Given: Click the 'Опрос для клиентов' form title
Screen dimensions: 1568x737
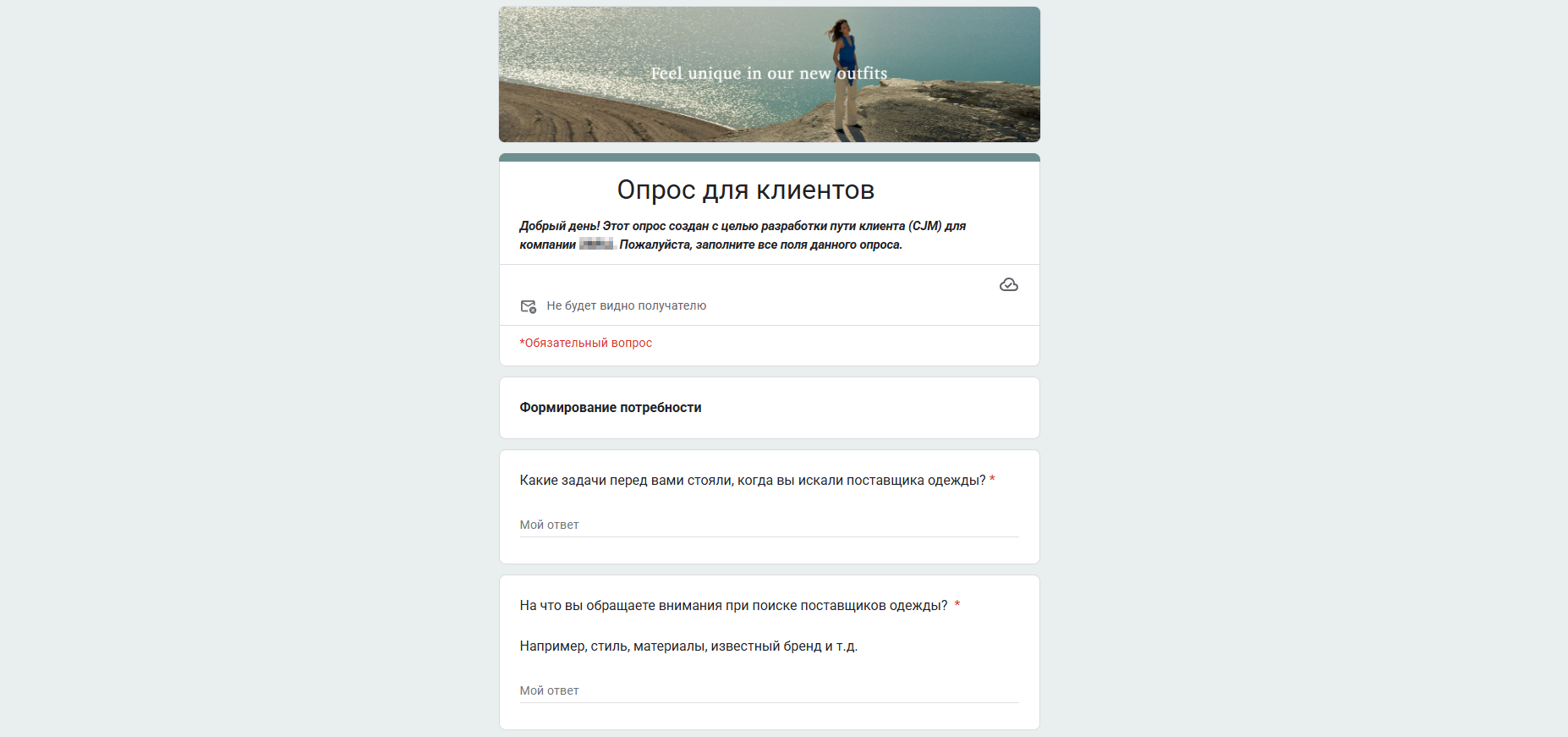Looking at the screenshot, I should click(x=745, y=190).
